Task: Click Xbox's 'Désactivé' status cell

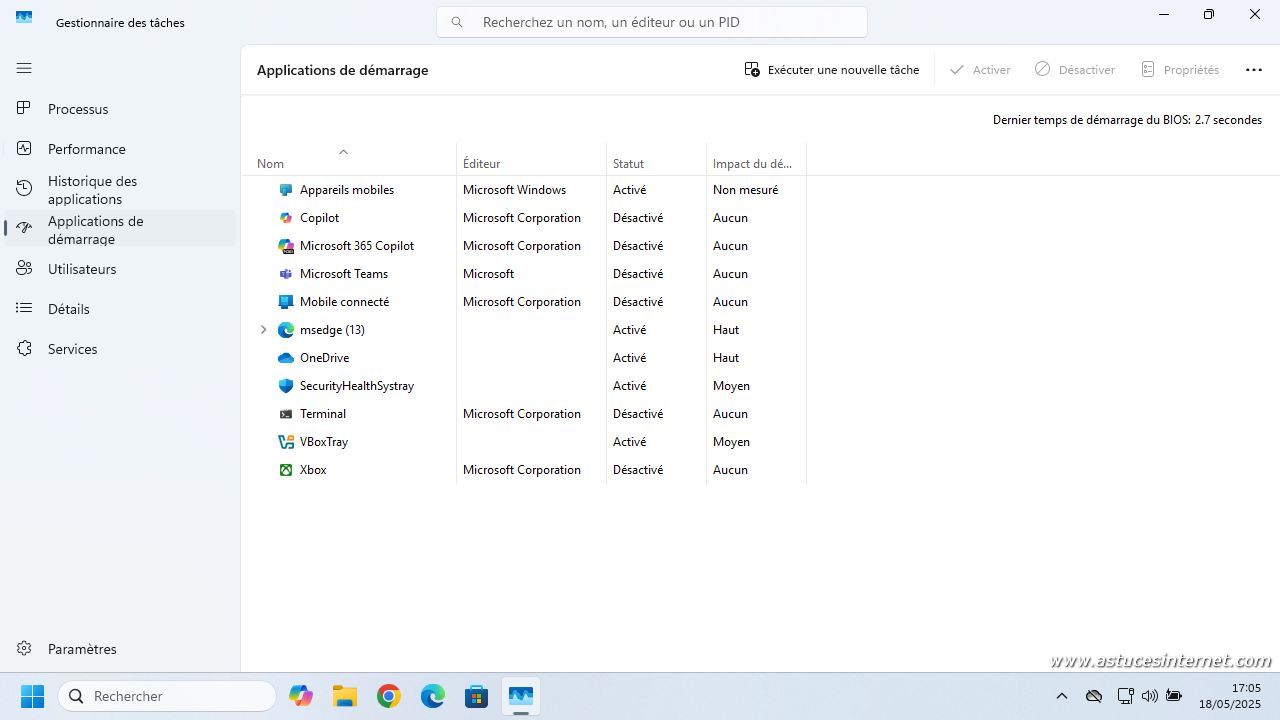Action: [638, 470]
